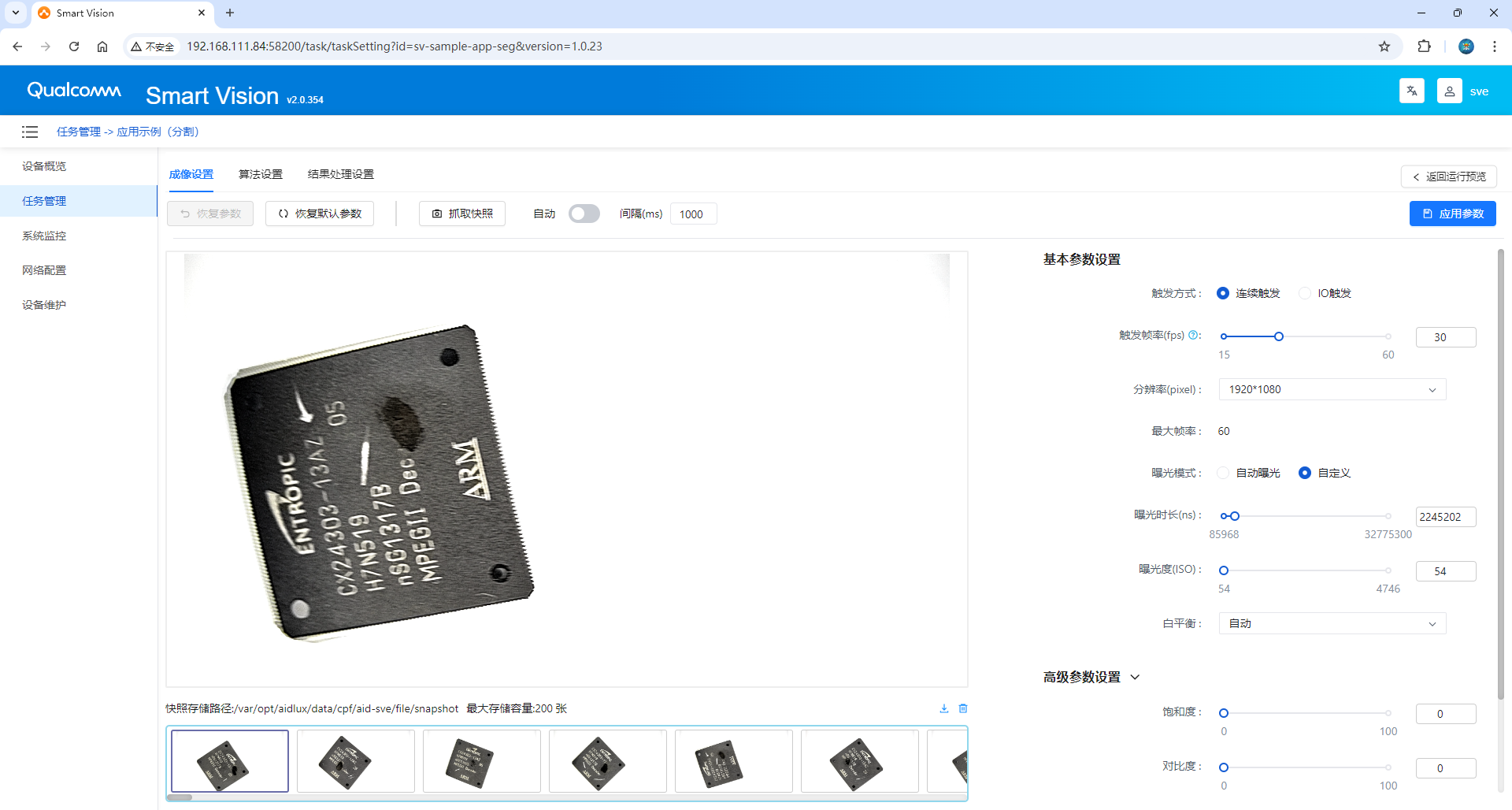1512x810 pixels.
Task: Click the fps help question icon
Action: point(1193,335)
